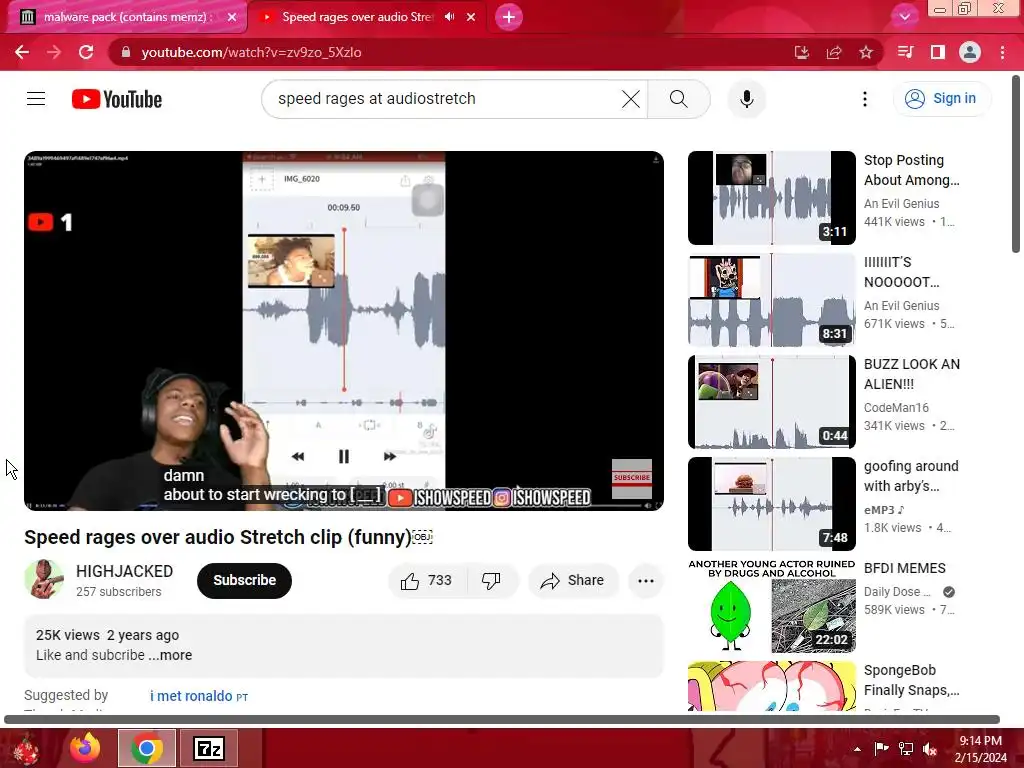
Task: Open Chrome profile avatar
Action: coord(970,52)
